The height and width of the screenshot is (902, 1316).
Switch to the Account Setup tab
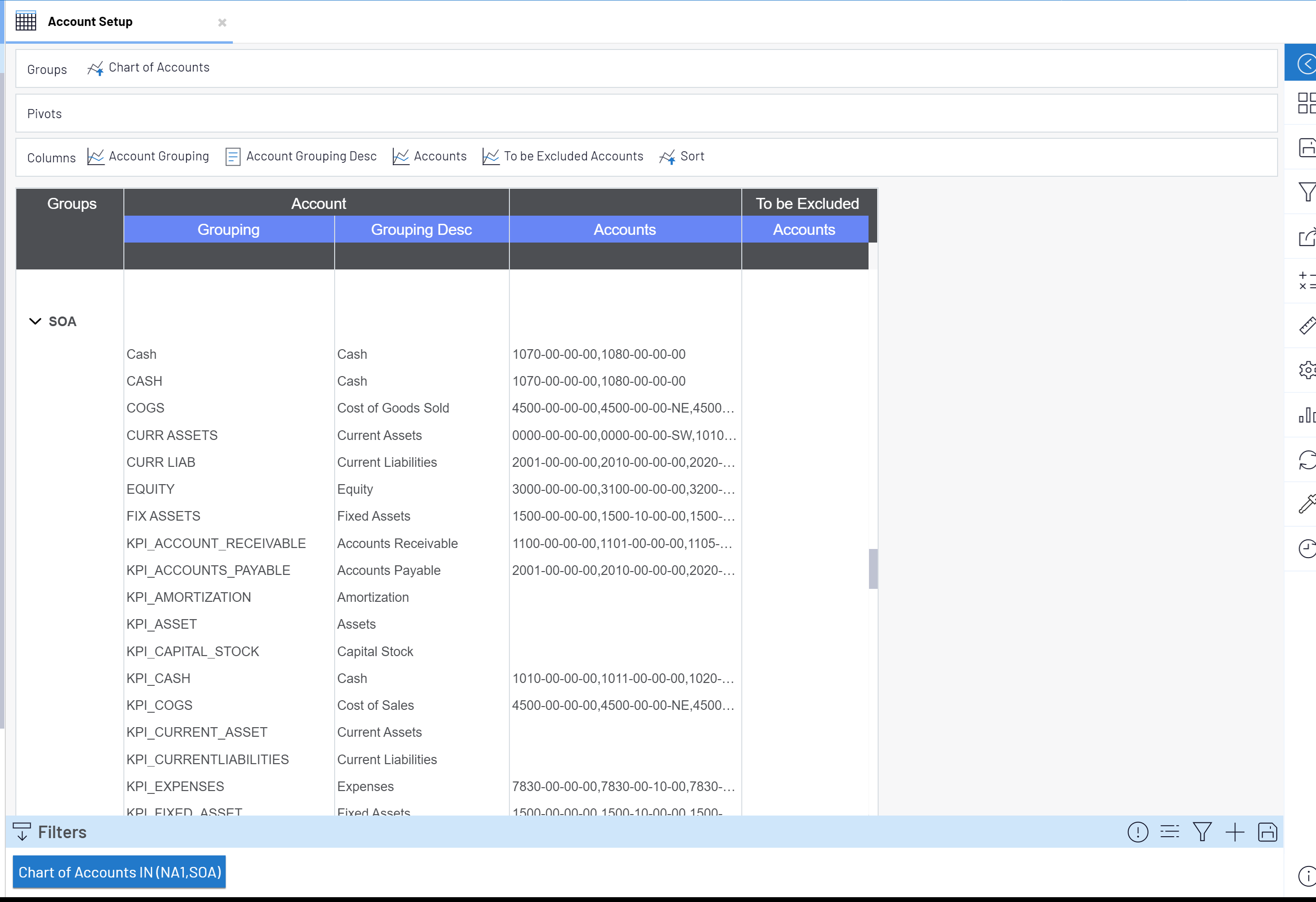(x=89, y=22)
